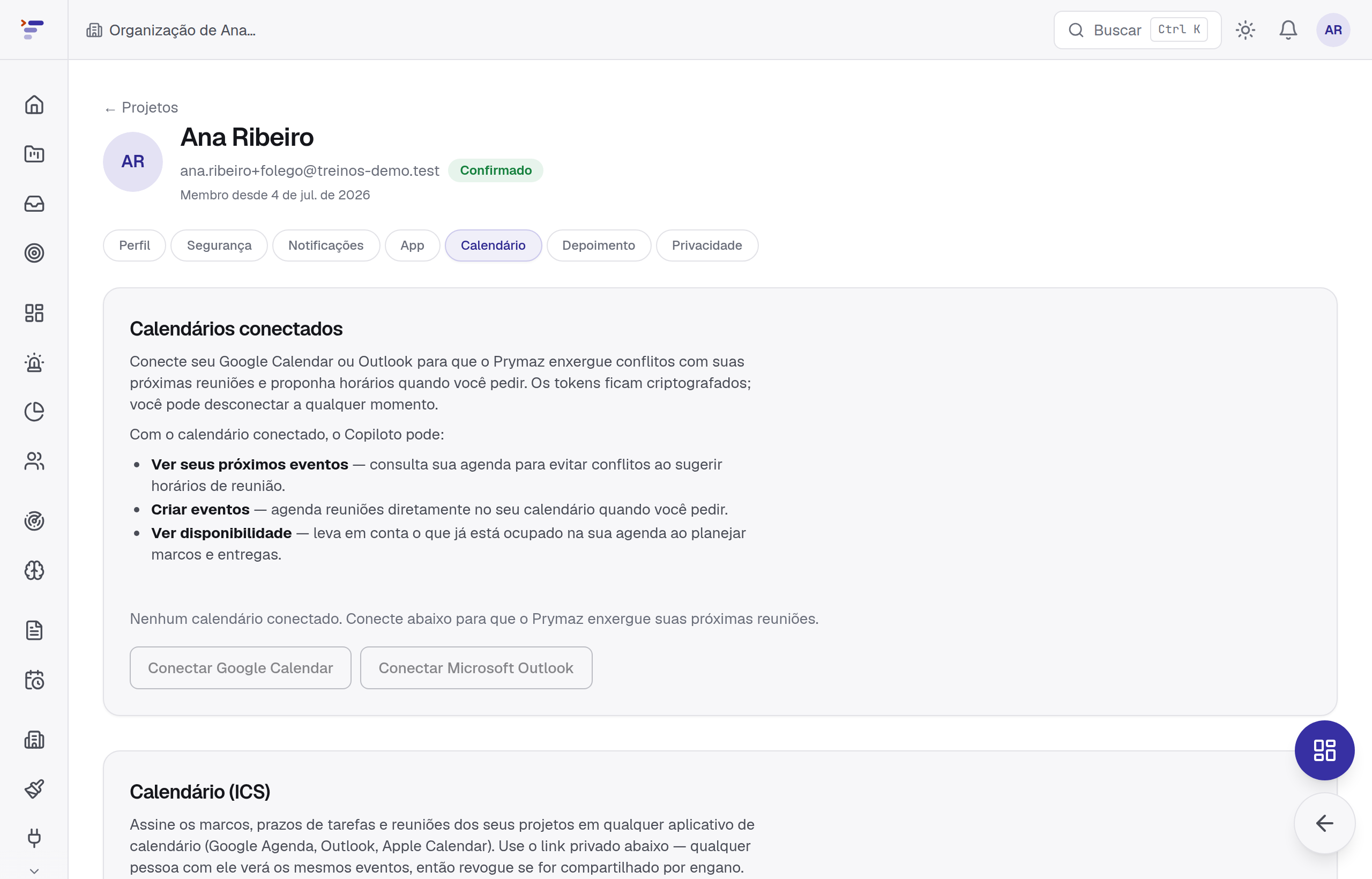The width and height of the screenshot is (1372, 879).
Task: Click Membro desde 4 de jul. de 2026
Action: 275,195
